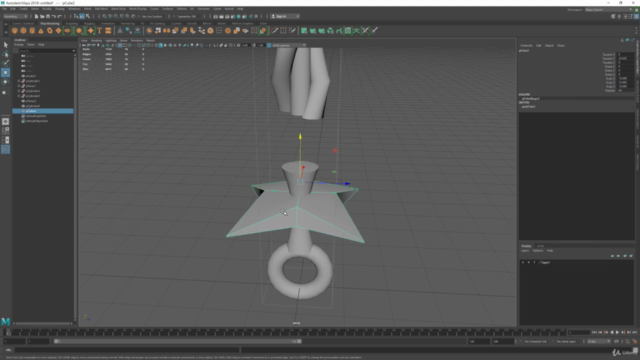Click the SVG shelf icon
The image size is (640, 360).
(108, 31)
